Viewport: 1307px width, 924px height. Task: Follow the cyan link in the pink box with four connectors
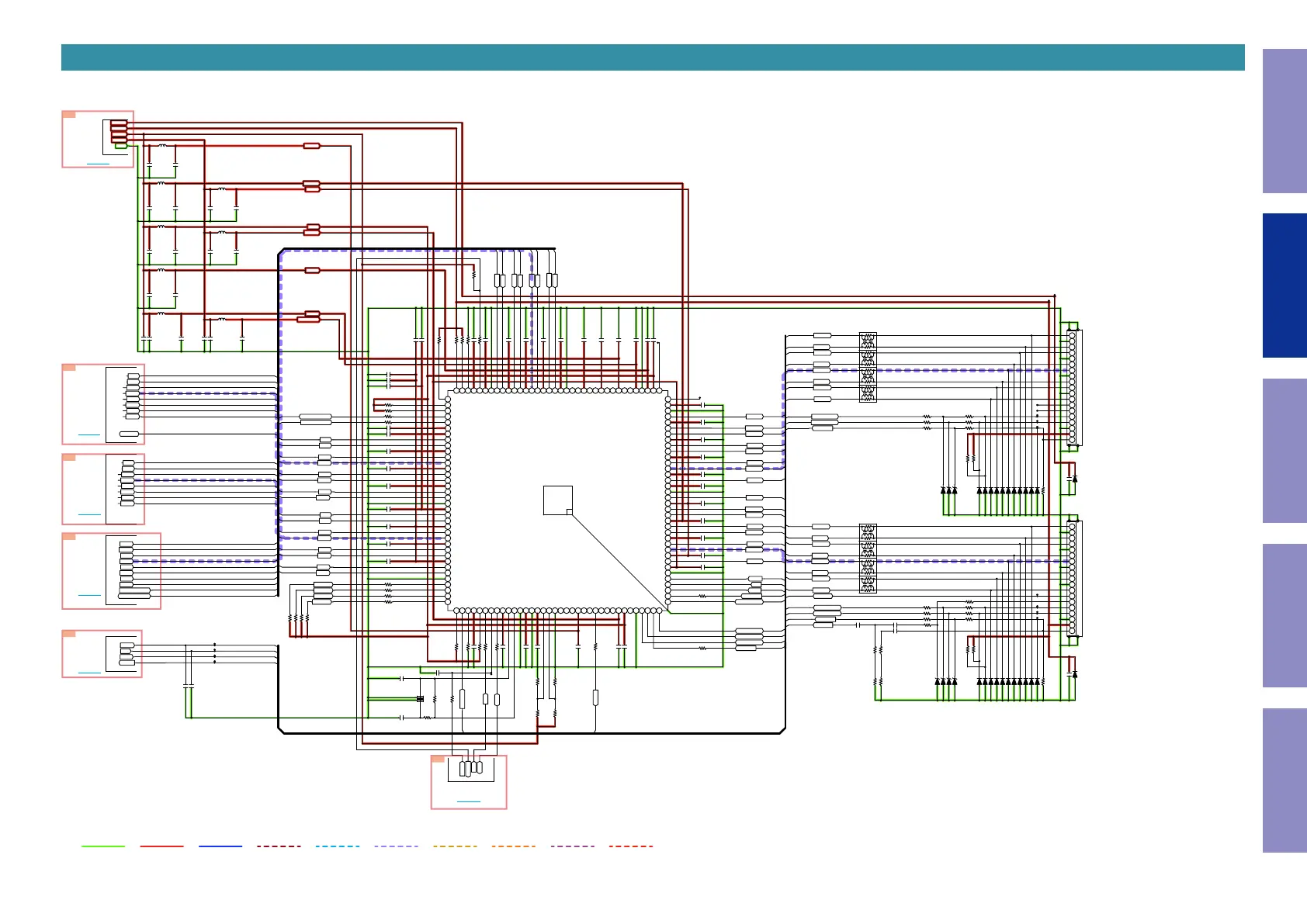[90, 673]
